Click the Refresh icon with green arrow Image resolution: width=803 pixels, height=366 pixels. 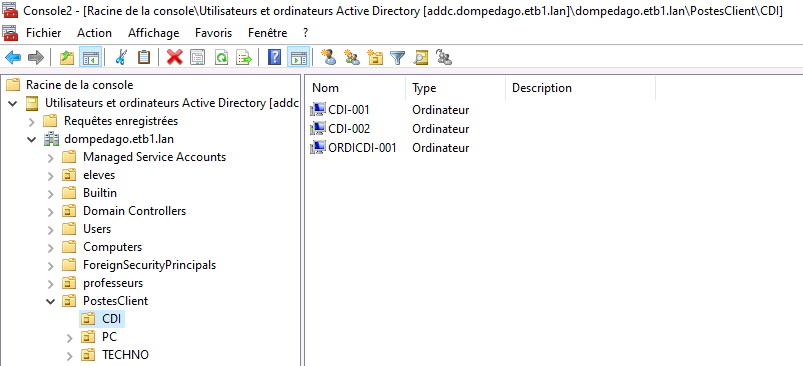221,57
